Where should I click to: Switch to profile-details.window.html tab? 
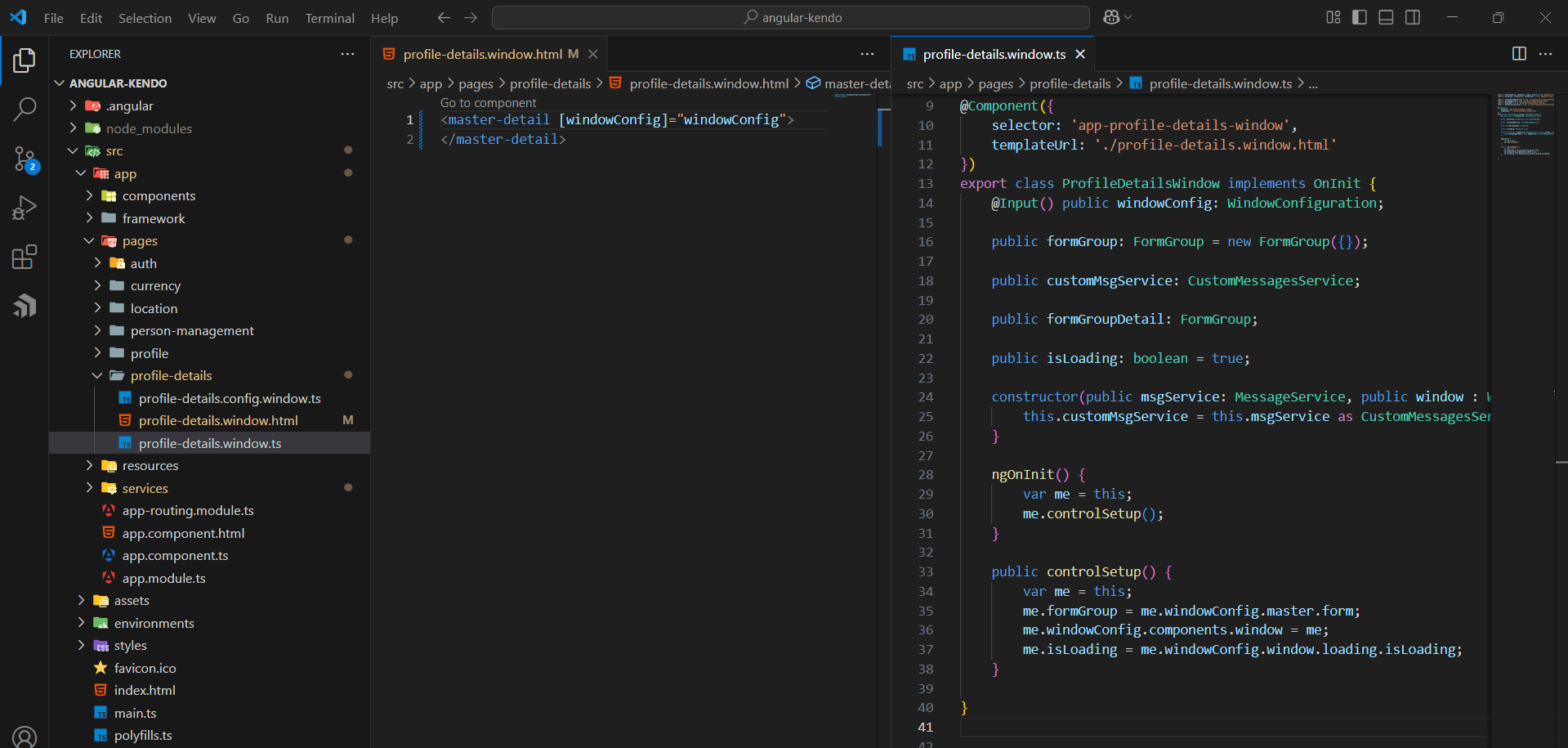click(490, 54)
